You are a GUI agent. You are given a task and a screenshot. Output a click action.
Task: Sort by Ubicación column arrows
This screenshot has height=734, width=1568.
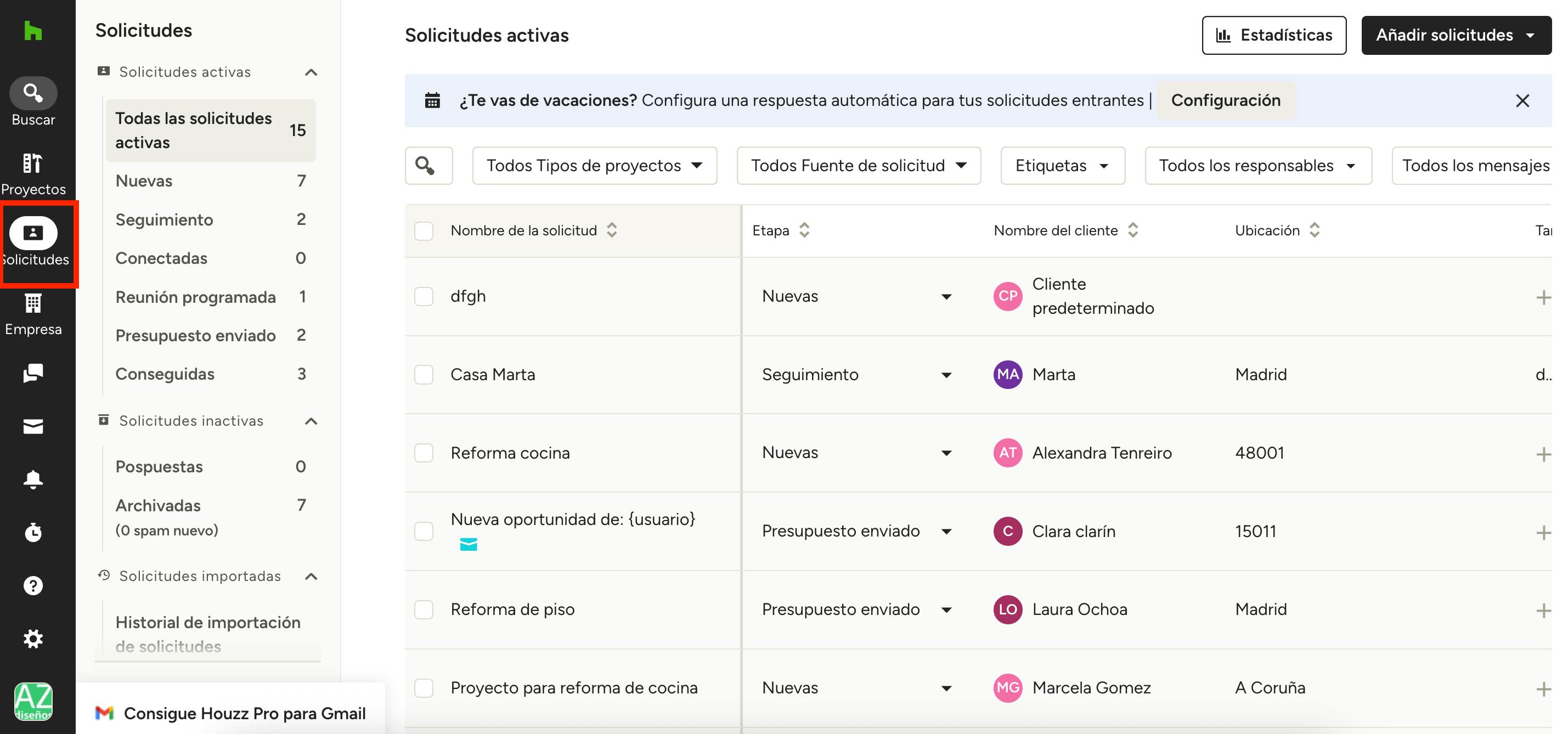click(1314, 230)
